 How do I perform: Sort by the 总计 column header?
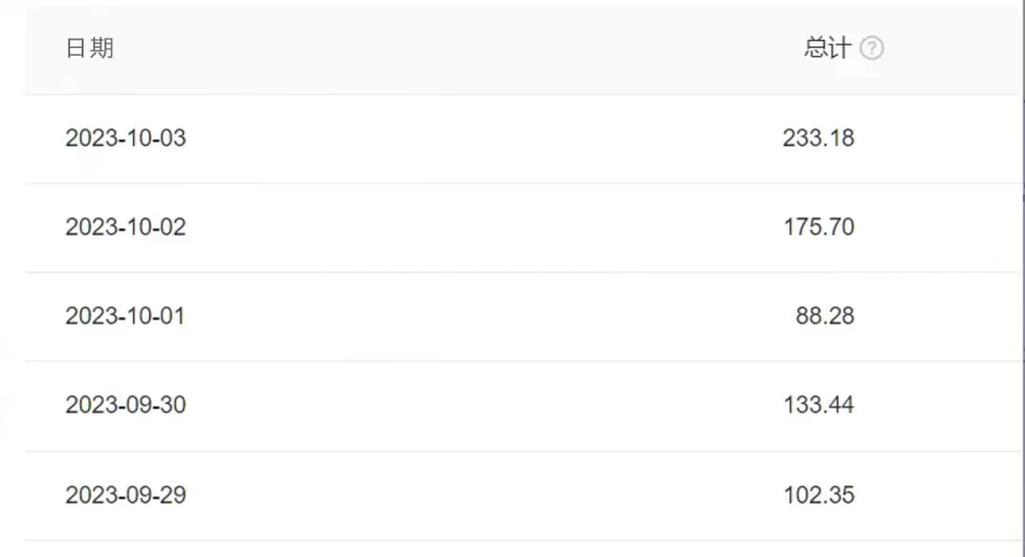[828, 48]
